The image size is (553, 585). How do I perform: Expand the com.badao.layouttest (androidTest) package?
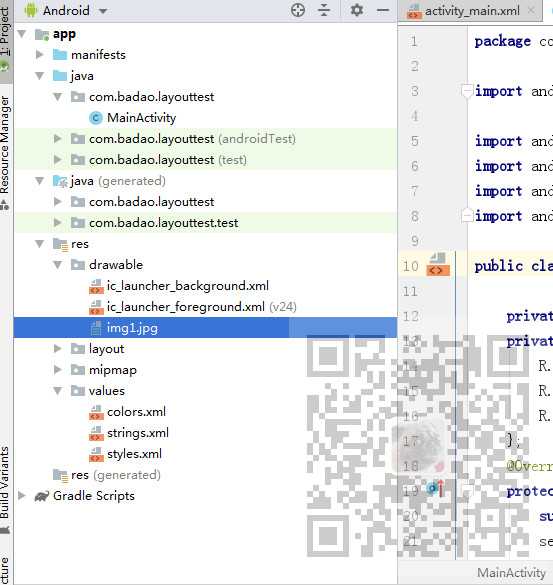pos(57,139)
